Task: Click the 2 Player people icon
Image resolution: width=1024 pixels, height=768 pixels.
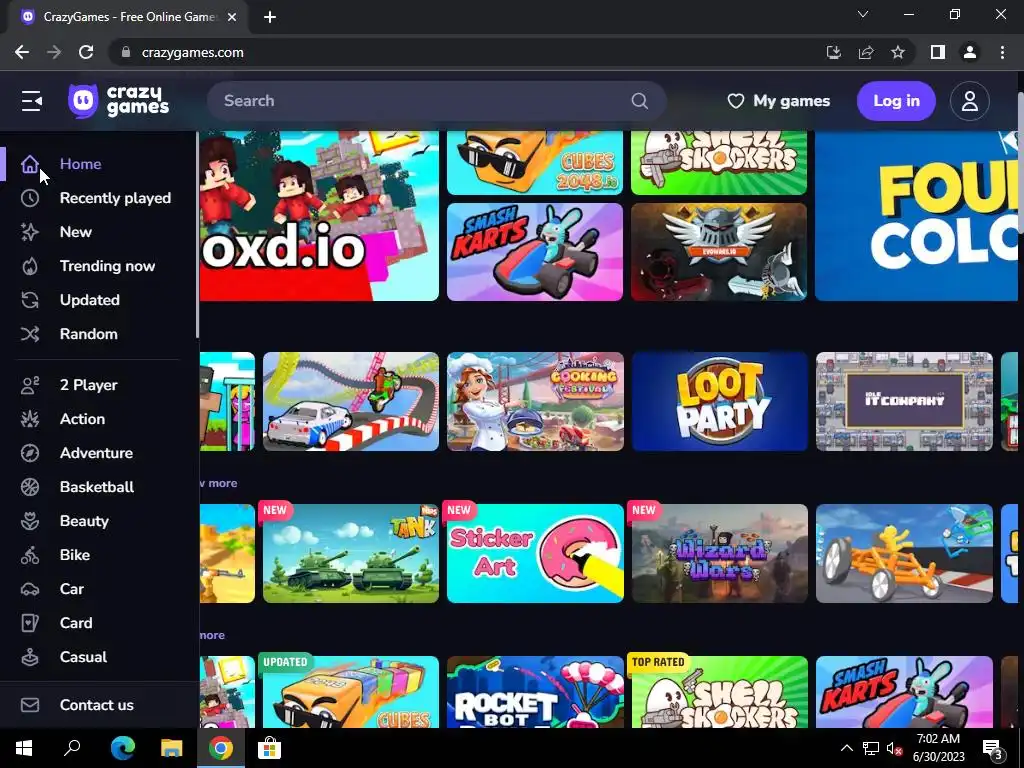Action: coord(30,385)
